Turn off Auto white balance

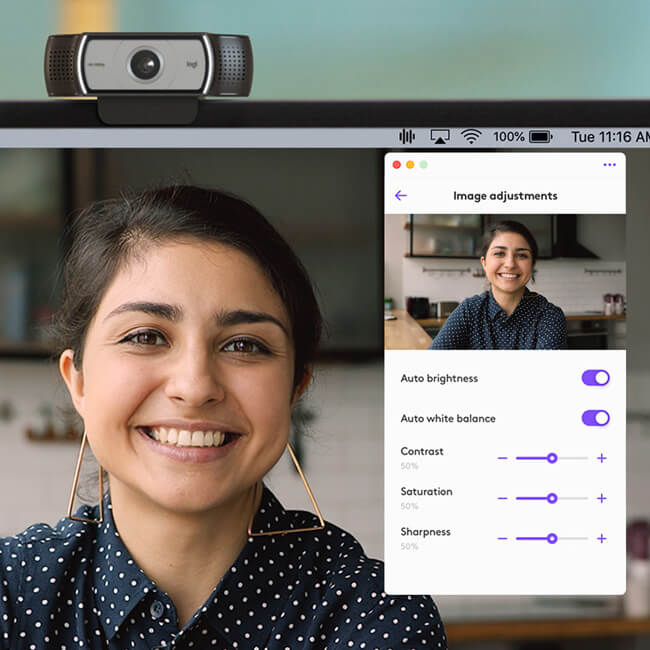[x=595, y=418]
